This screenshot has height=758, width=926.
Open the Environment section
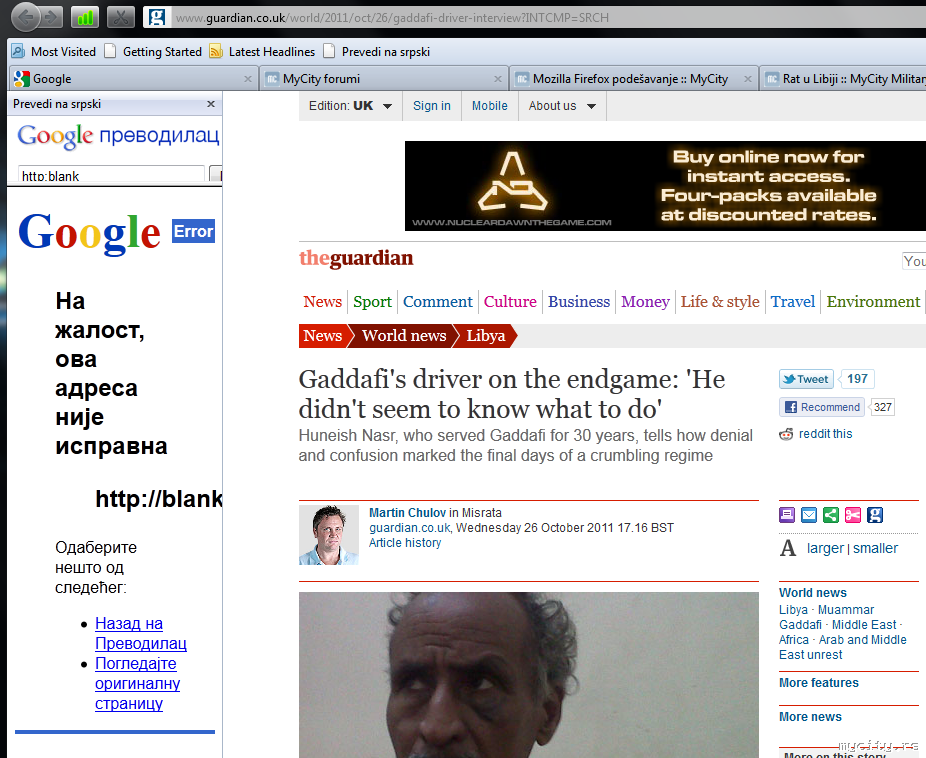(873, 302)
